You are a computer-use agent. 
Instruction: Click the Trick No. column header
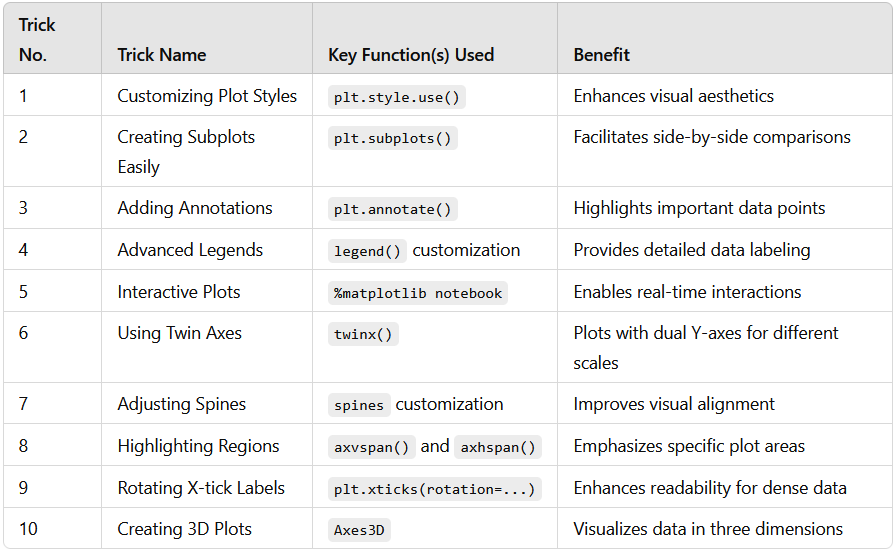click(37, 40)
